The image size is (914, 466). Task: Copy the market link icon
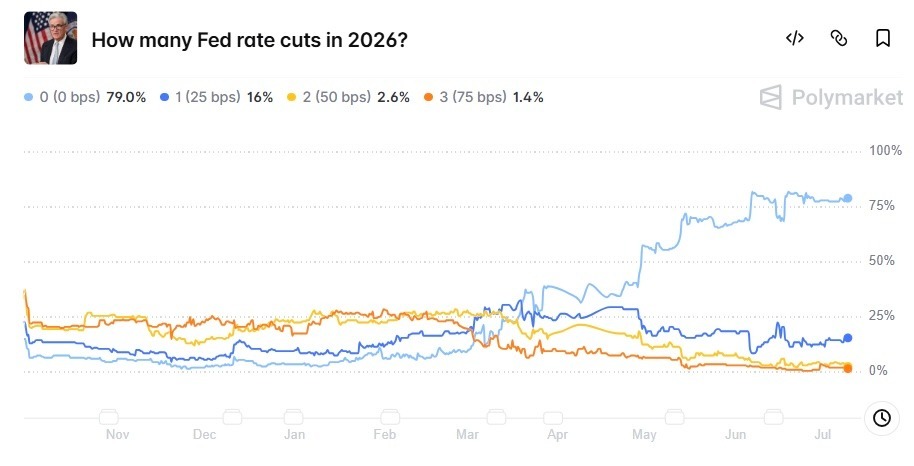tap(839, 38)
